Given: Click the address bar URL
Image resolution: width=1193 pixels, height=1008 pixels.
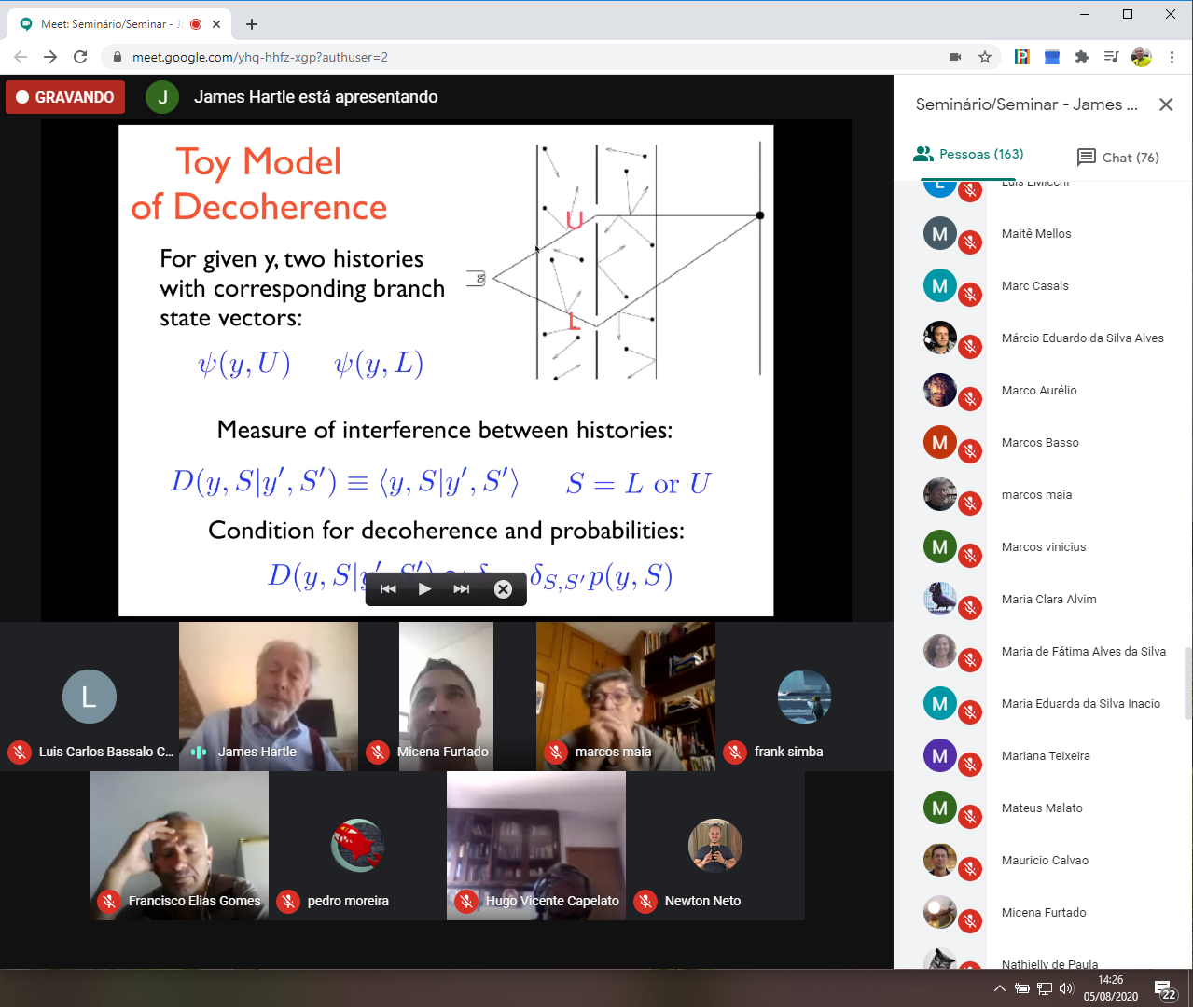Looking at the screenshot, I should click(x=260, y=57).
